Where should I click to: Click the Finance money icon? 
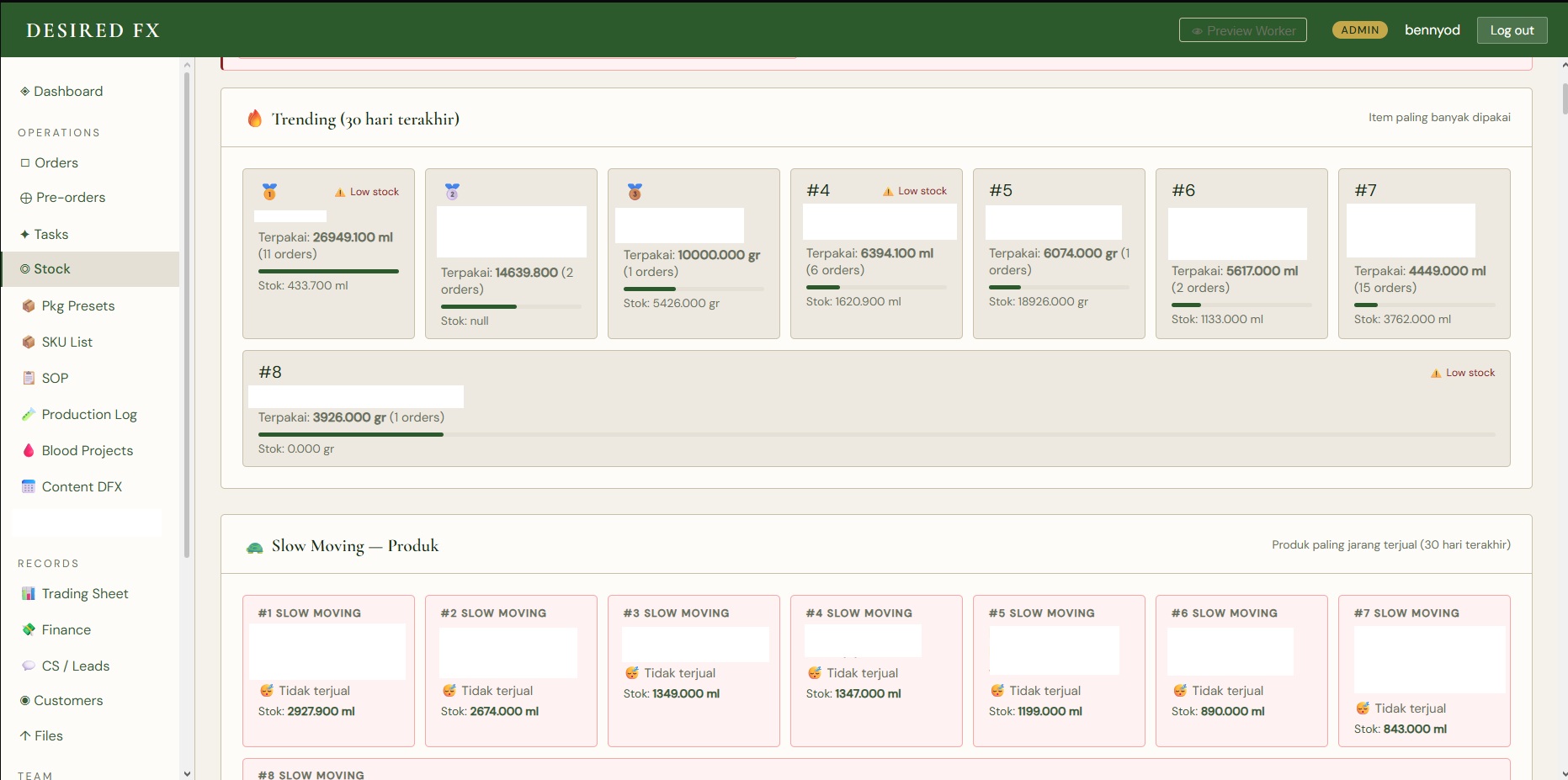point(29,629)
